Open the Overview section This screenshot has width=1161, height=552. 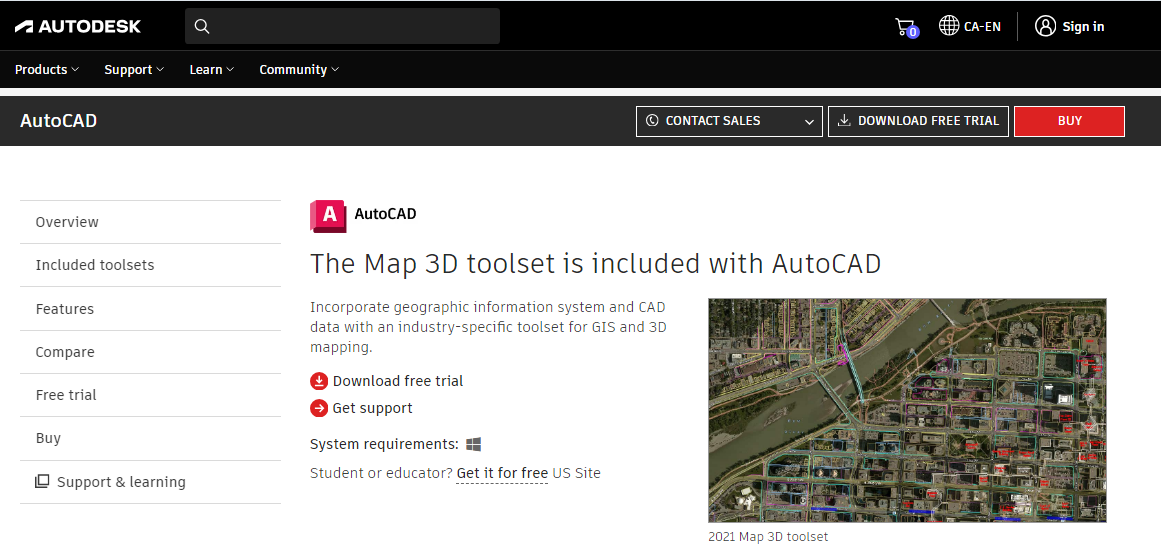150,222
